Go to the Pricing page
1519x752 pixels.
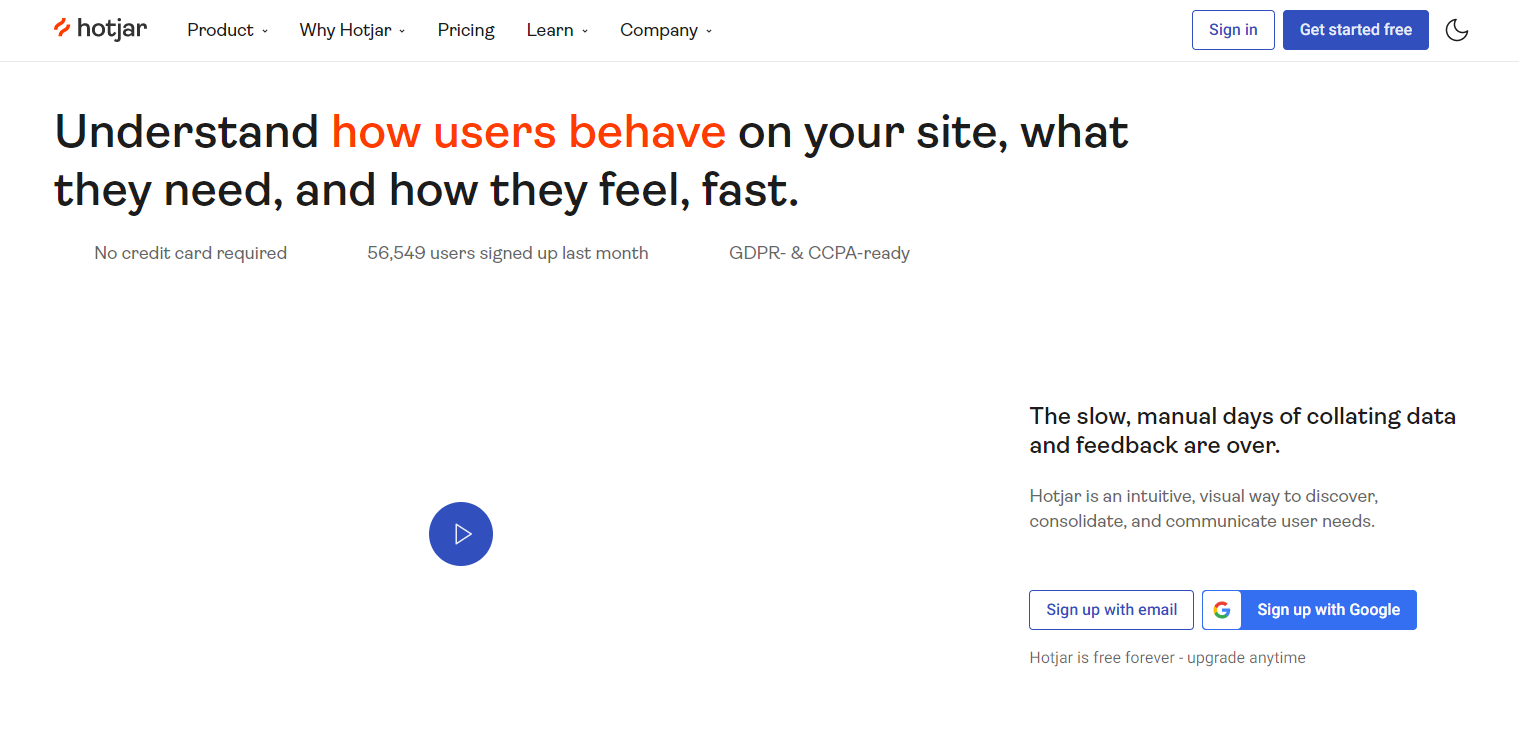click(x=466, y=30)
